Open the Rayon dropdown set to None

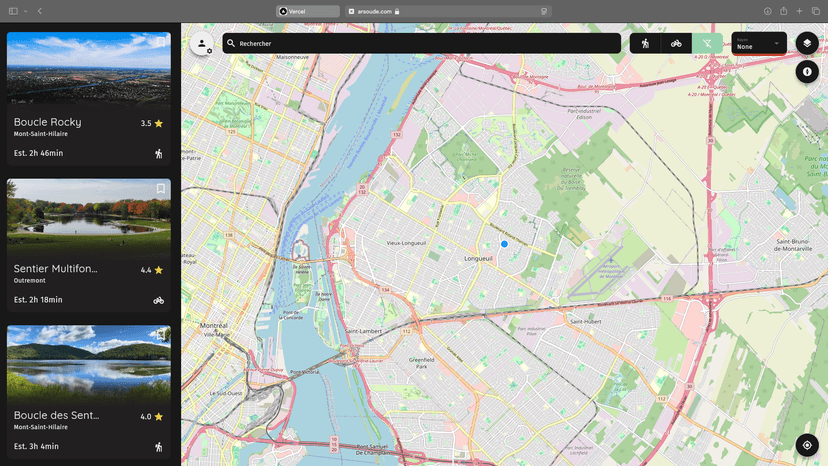click(x=759, y=43)
